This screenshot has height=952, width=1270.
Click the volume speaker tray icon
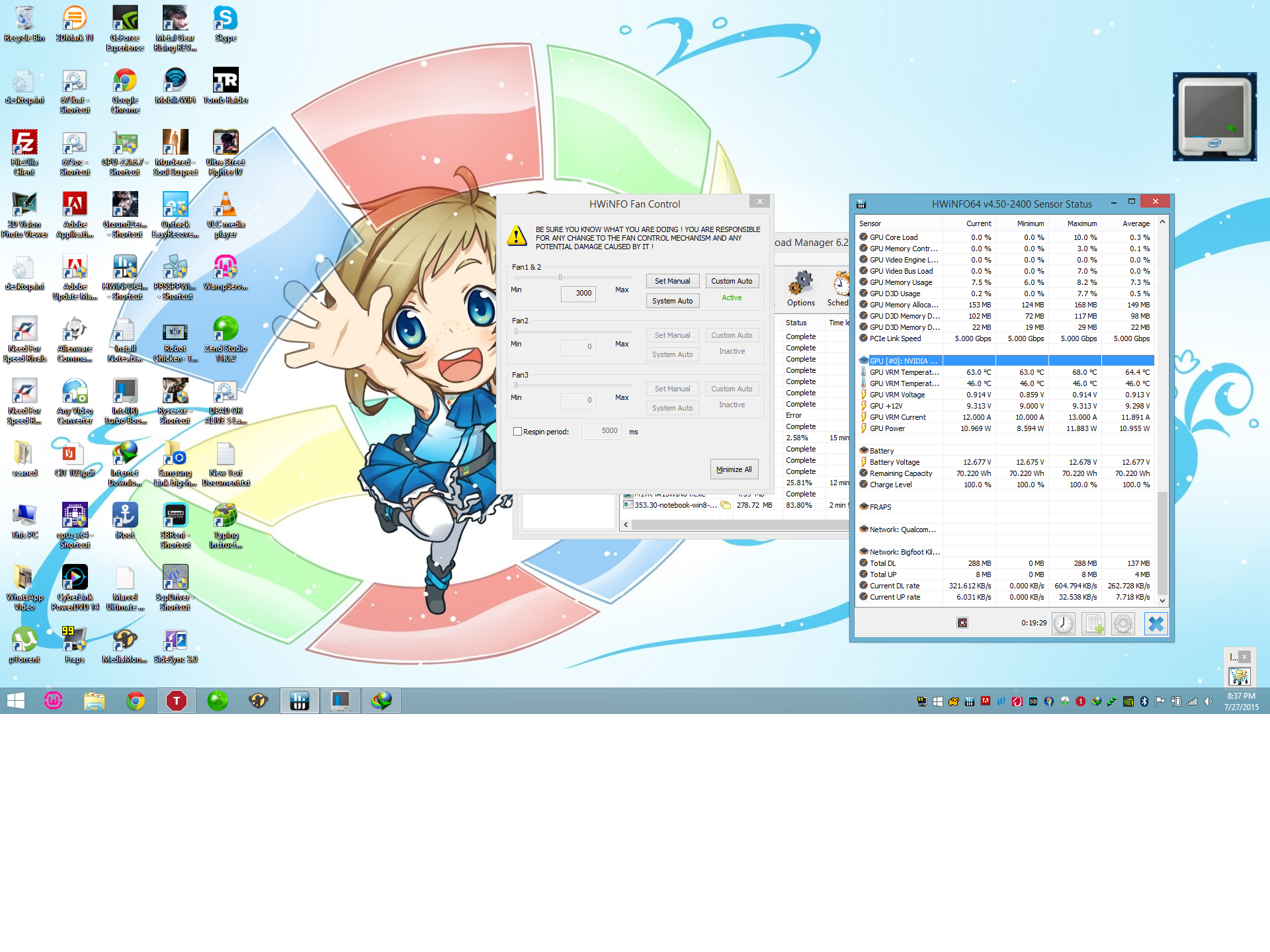click(x=1208, y=701)
